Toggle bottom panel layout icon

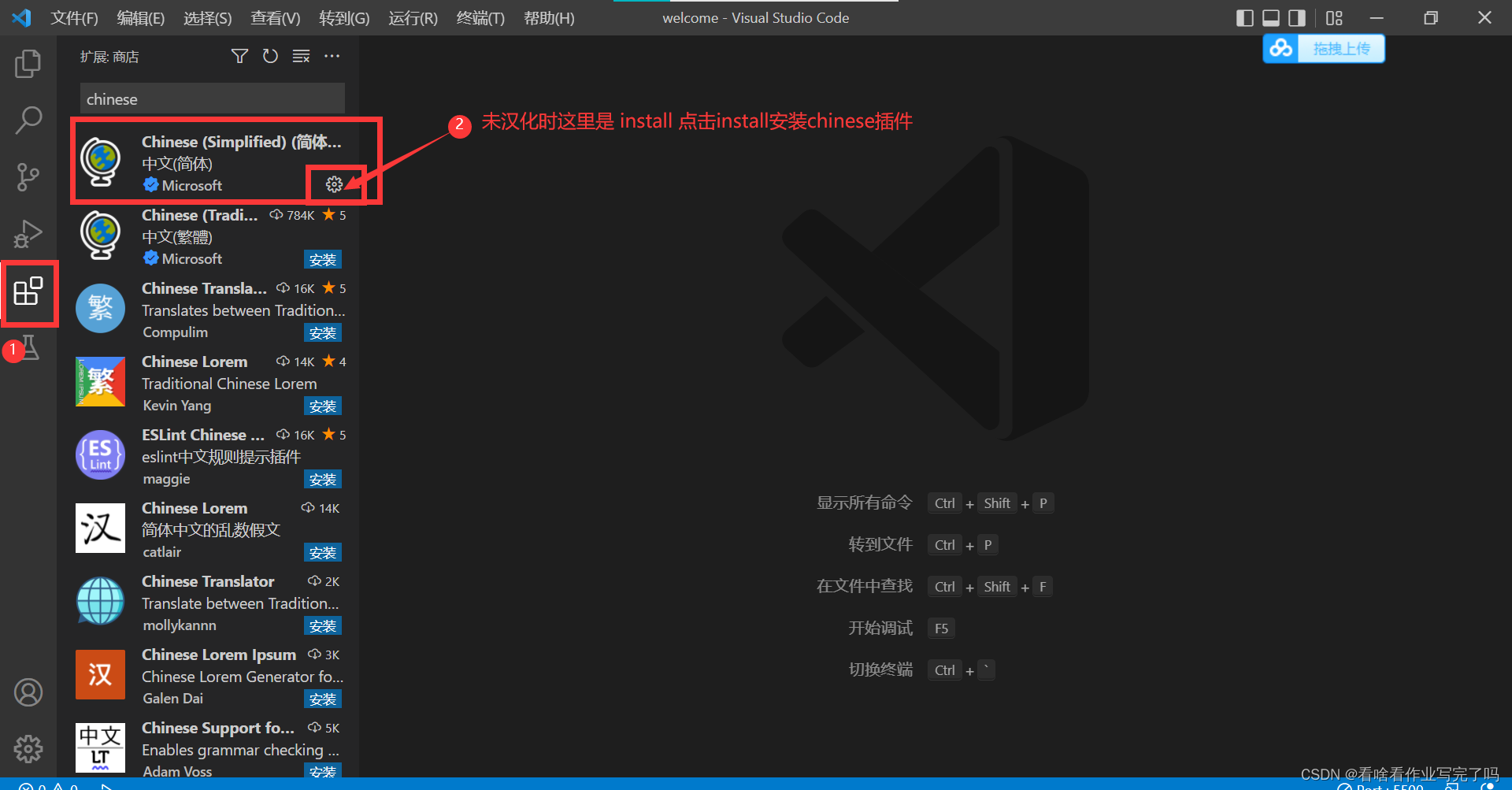(x=1271, y=17)
